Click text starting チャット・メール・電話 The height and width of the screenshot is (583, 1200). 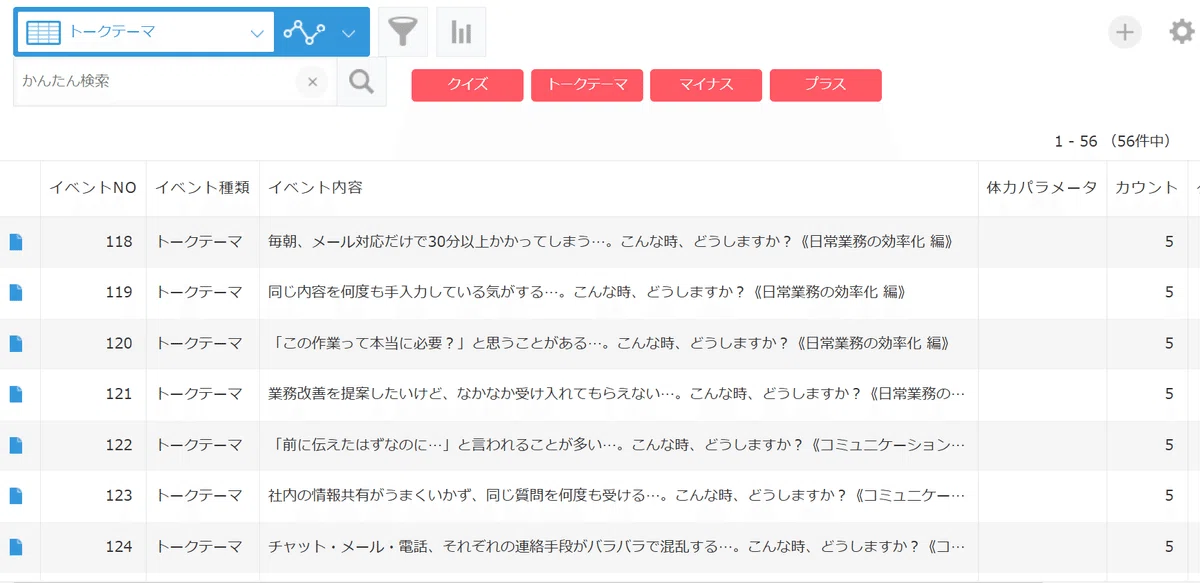(x=617, y=546)
